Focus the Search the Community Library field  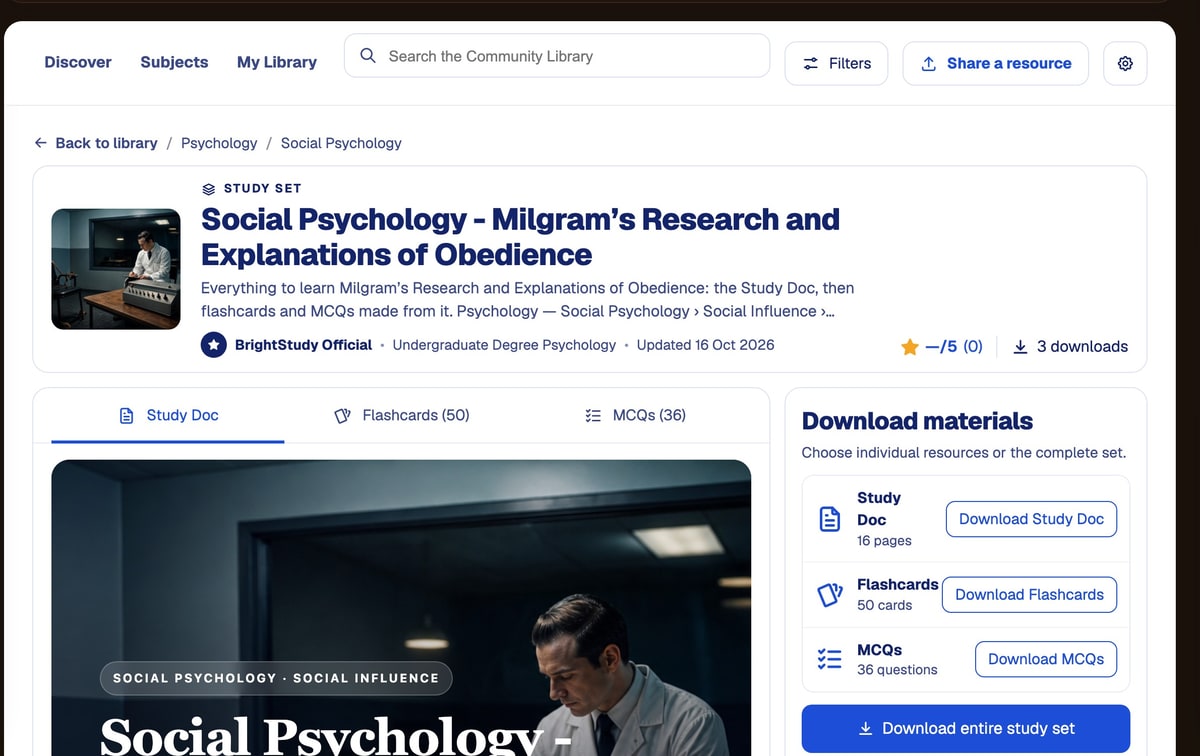(557, 56)
